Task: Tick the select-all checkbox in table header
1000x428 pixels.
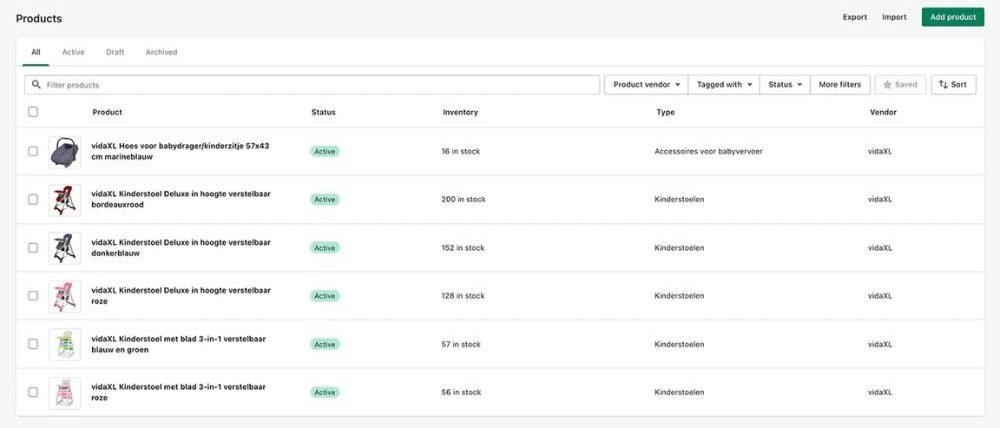Action: [x=33, y=112]
